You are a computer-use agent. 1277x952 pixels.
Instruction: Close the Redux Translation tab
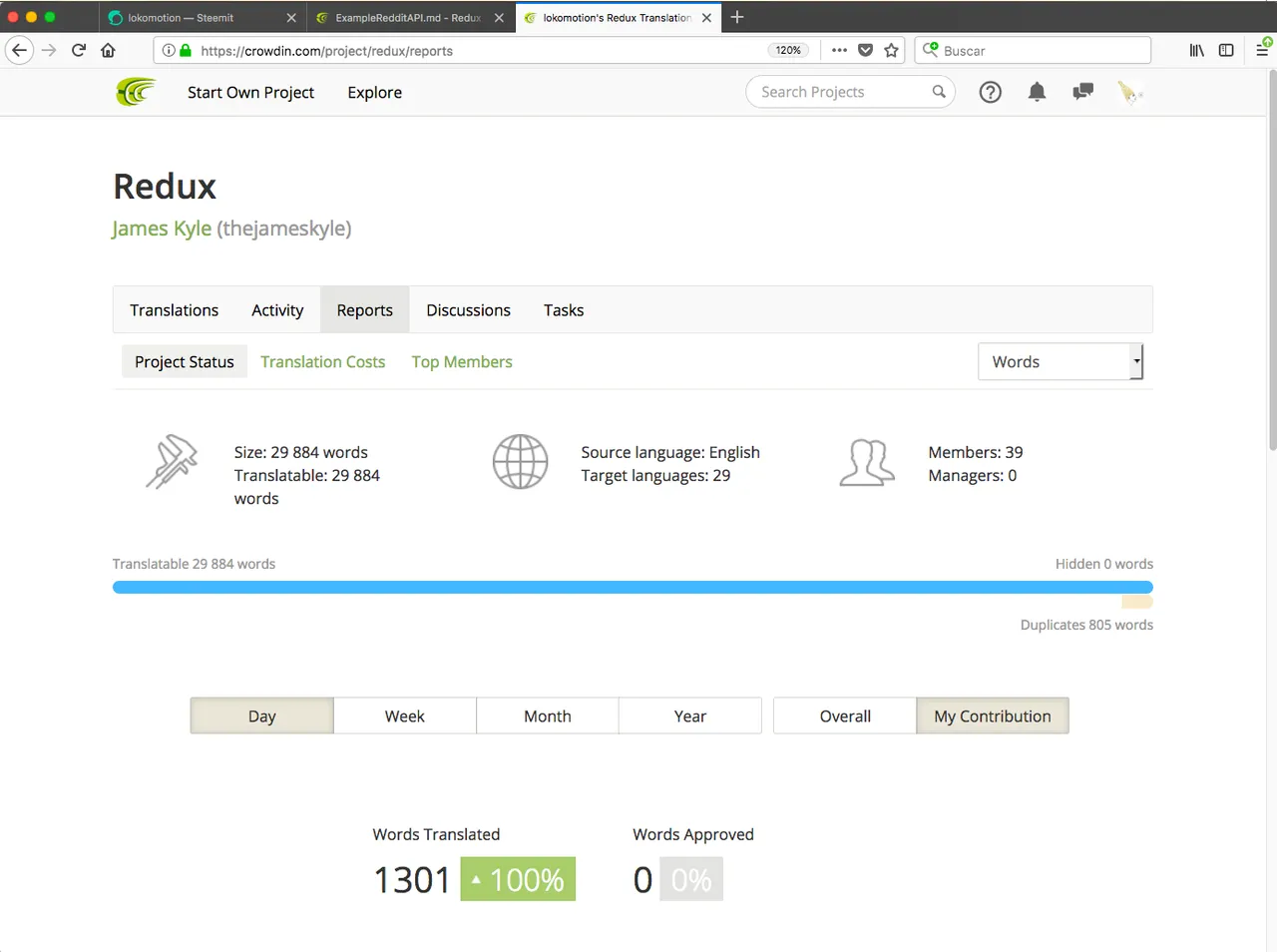706,18
